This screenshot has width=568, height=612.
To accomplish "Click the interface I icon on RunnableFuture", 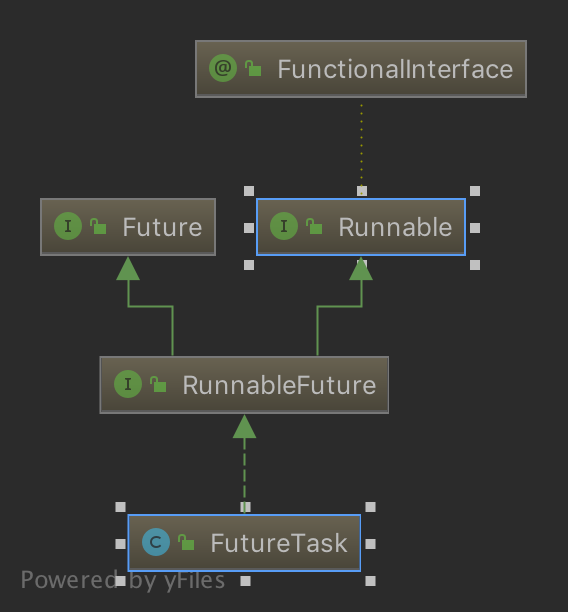I will tap(128, 384).
